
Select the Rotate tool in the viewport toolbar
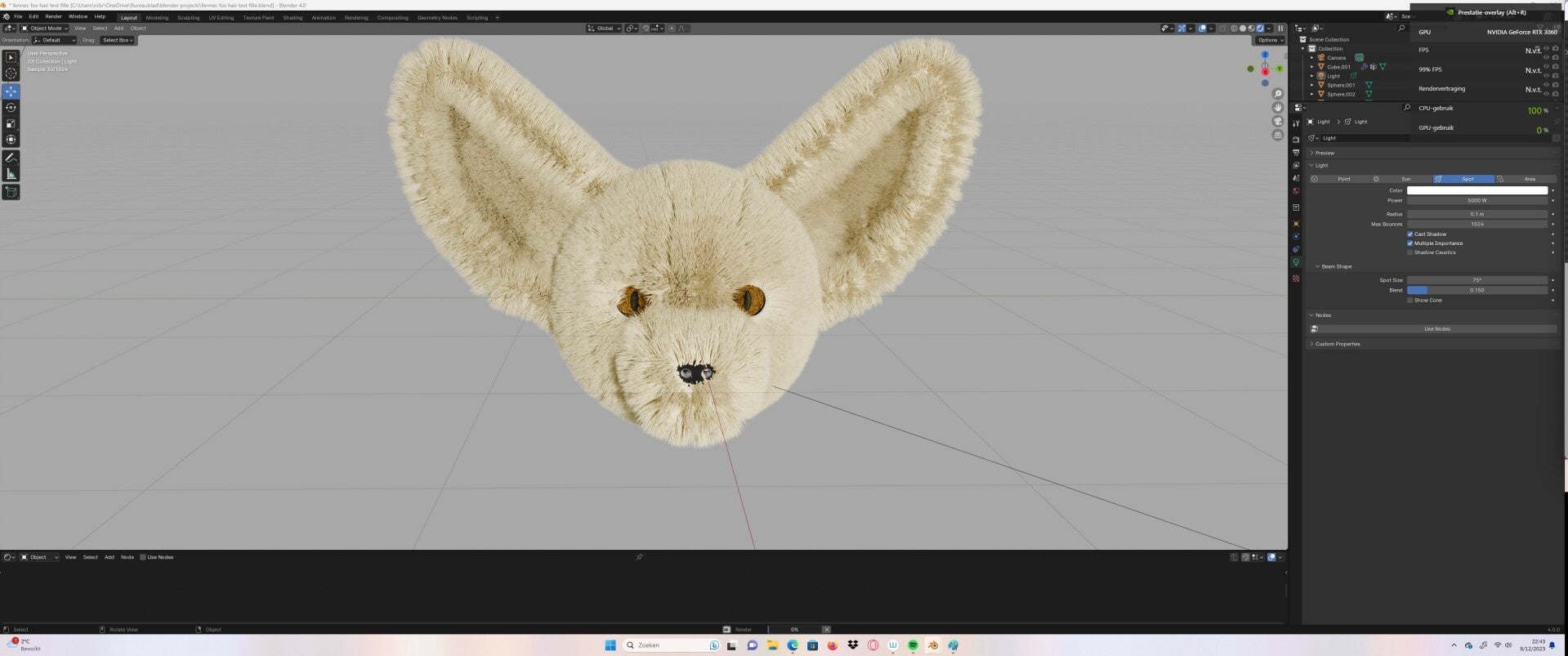coord(11,107)
